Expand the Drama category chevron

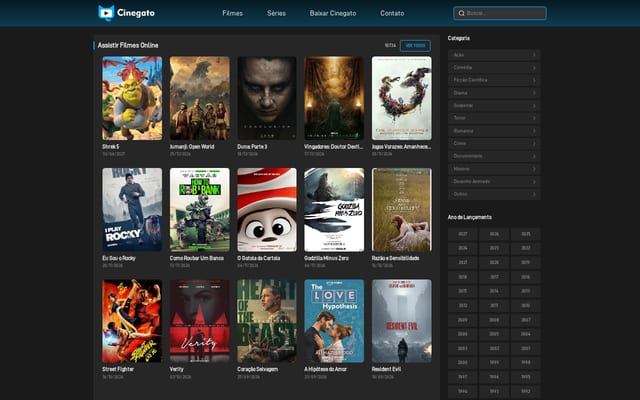point(534,93)
